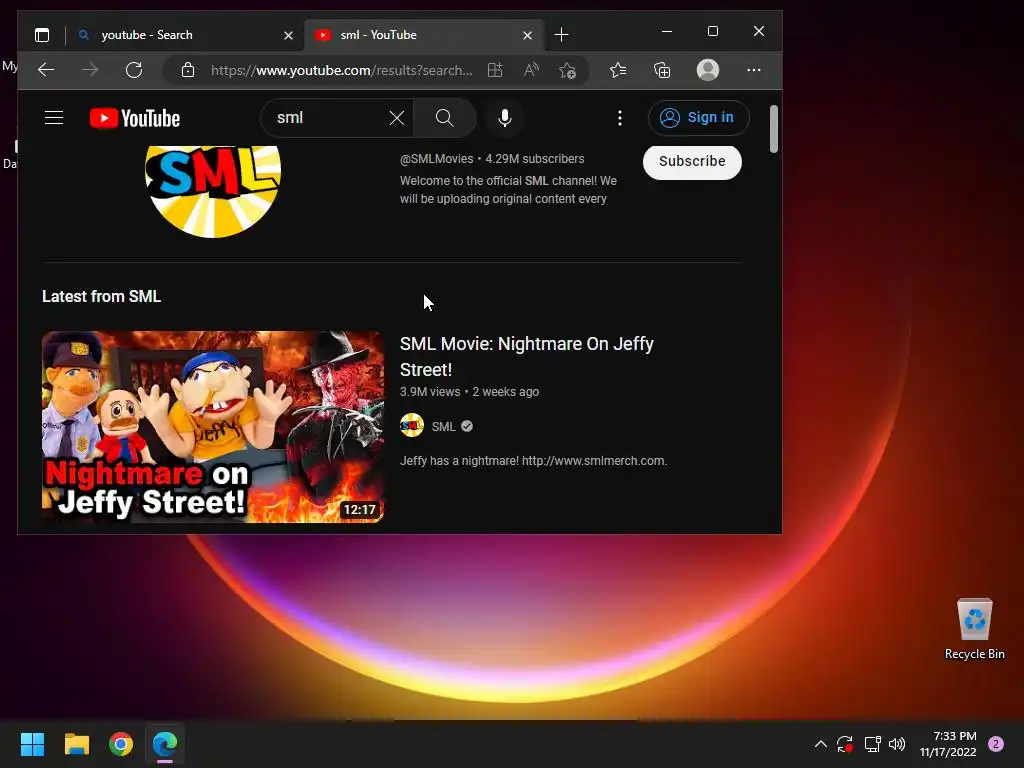
Task: Show hidden system tray icons
Action: point(821,744)
